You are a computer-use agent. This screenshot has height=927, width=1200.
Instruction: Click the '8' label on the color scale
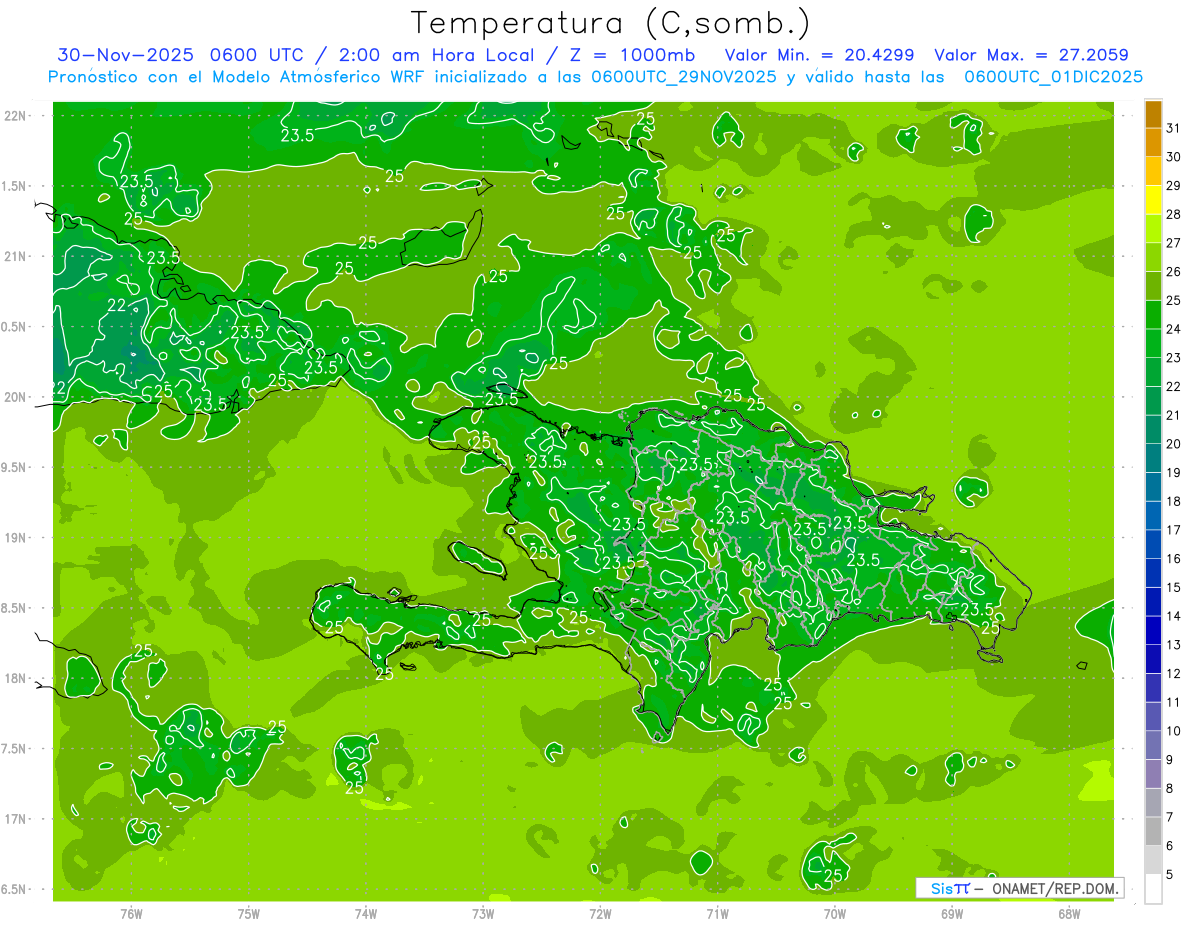tap(1170, 788)
